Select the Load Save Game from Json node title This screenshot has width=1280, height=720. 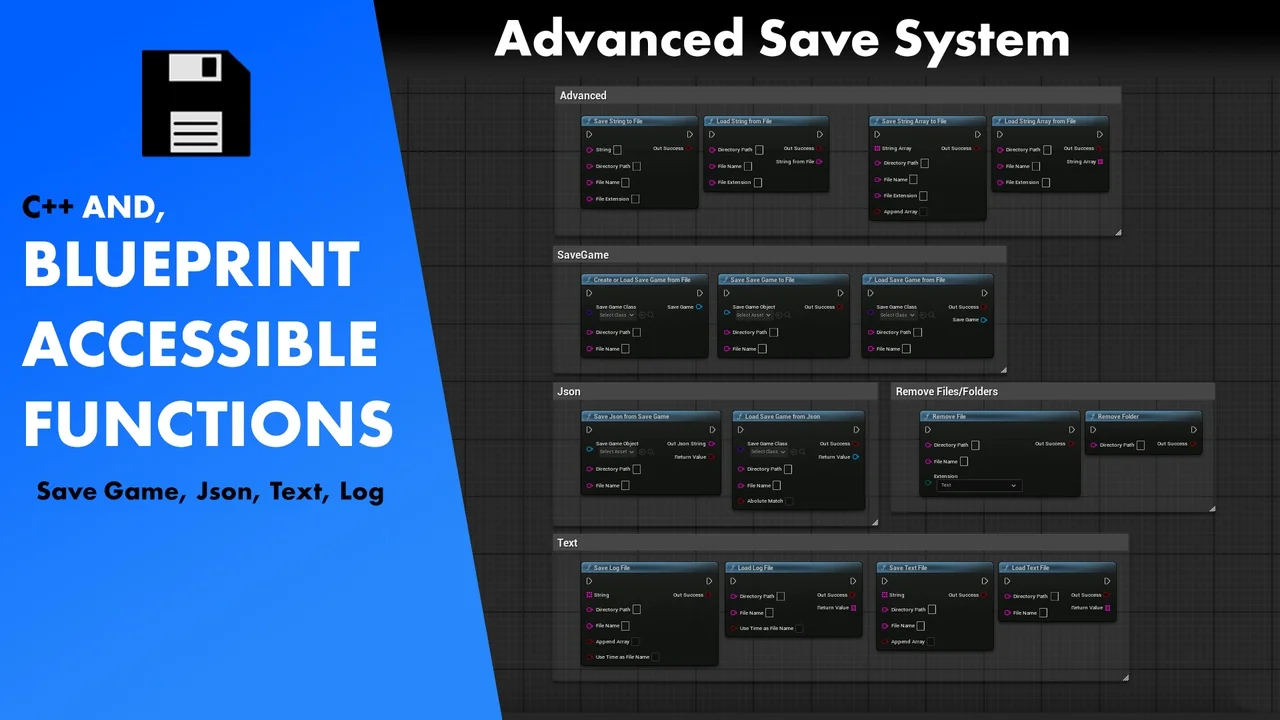pos(798,416)
